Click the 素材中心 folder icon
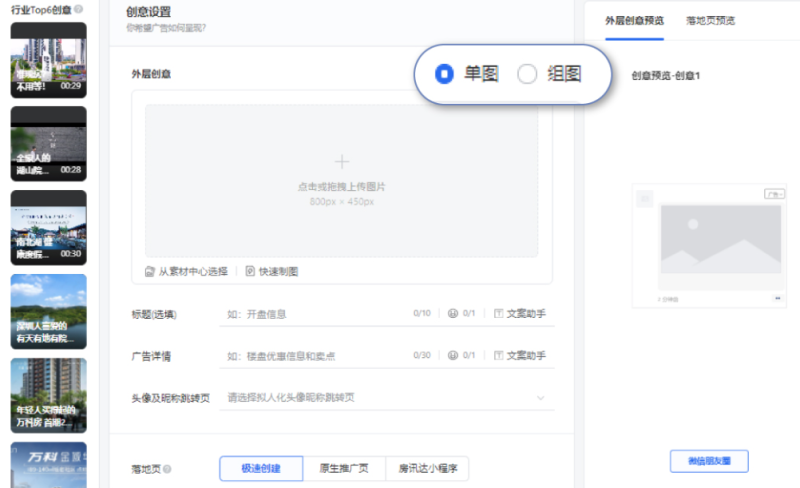This screenshot has height=488, width=800. point(149,272)
